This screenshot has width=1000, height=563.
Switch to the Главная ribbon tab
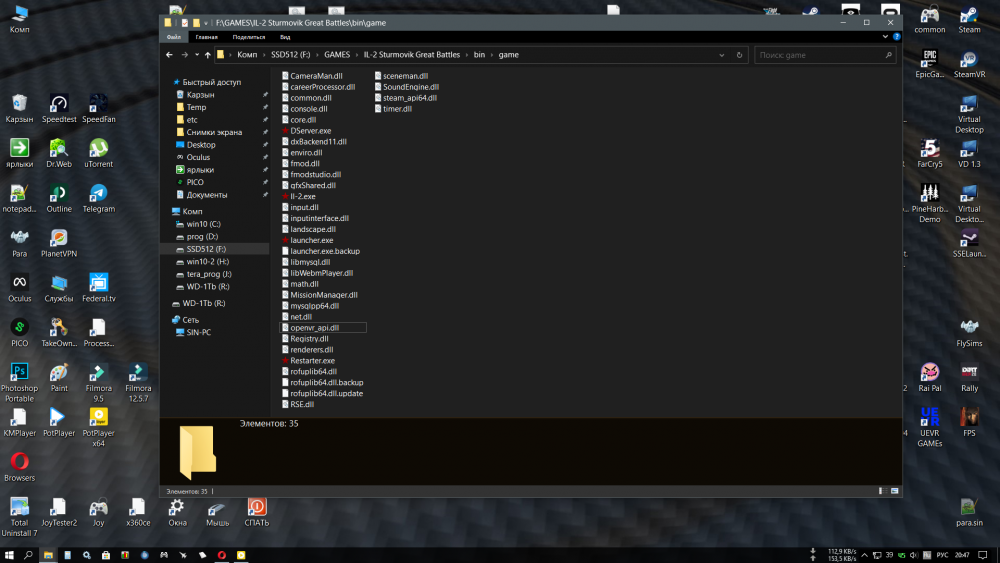(x=207, y=37)
